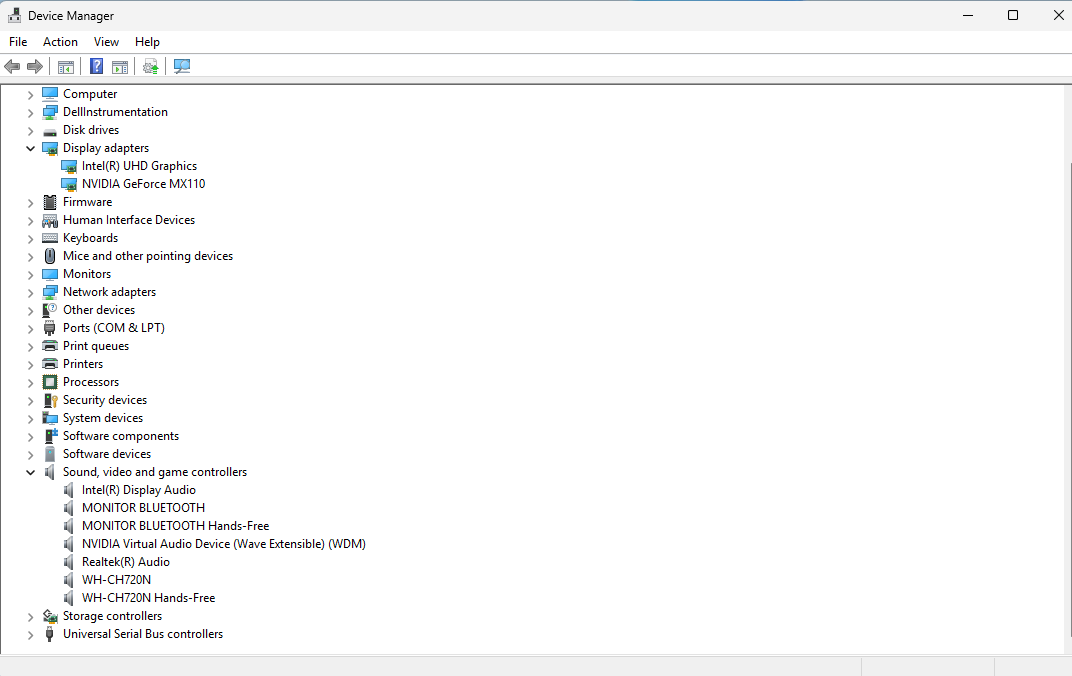Viewport: 1072px width, 676px height.
Task: Expand the Disk drives node
Action: click(30, 131)
